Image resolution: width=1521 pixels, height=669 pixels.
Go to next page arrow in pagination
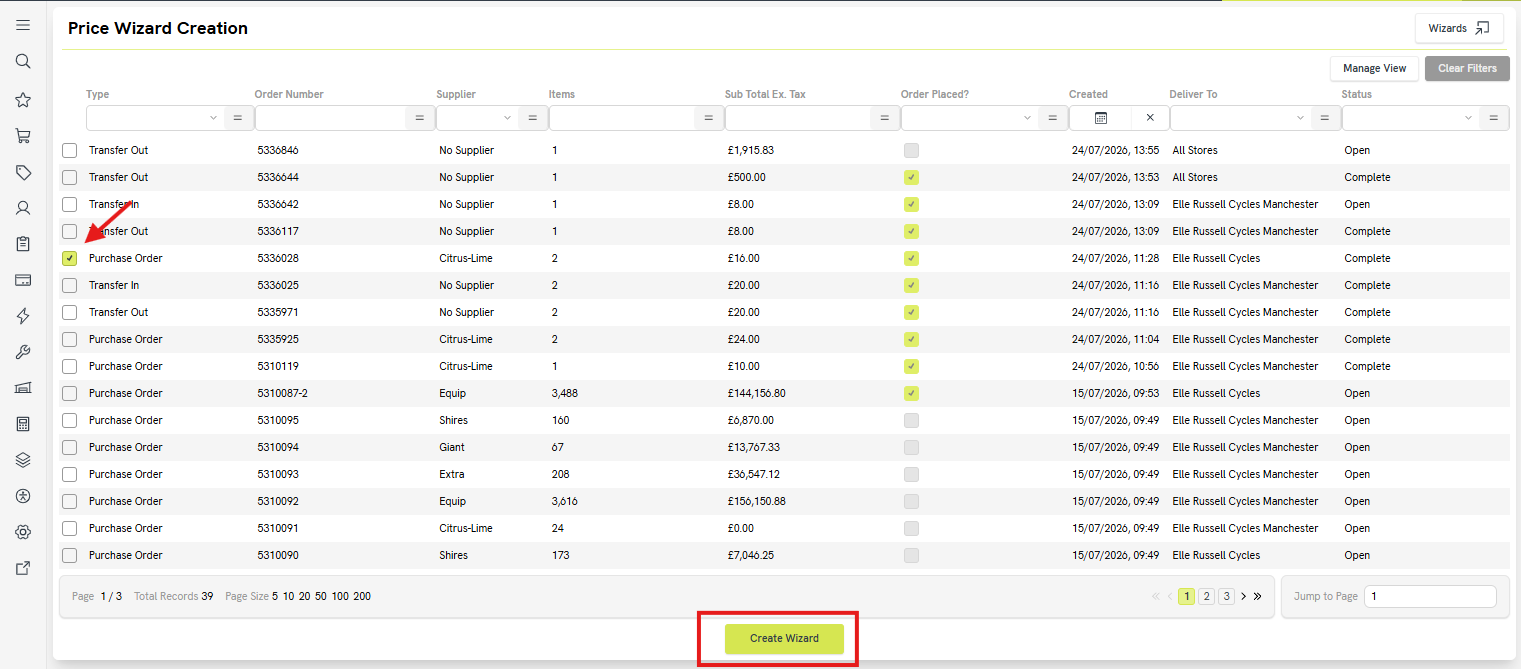(1243, 596)
